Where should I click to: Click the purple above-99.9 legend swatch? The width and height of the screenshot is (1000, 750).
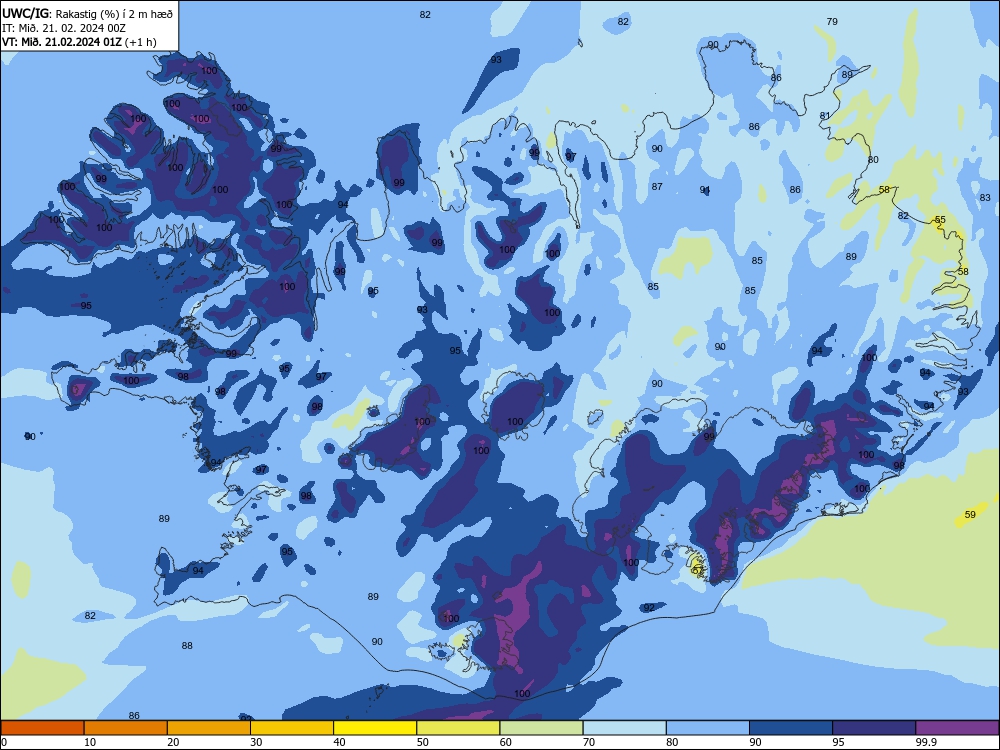pos(957,728)
